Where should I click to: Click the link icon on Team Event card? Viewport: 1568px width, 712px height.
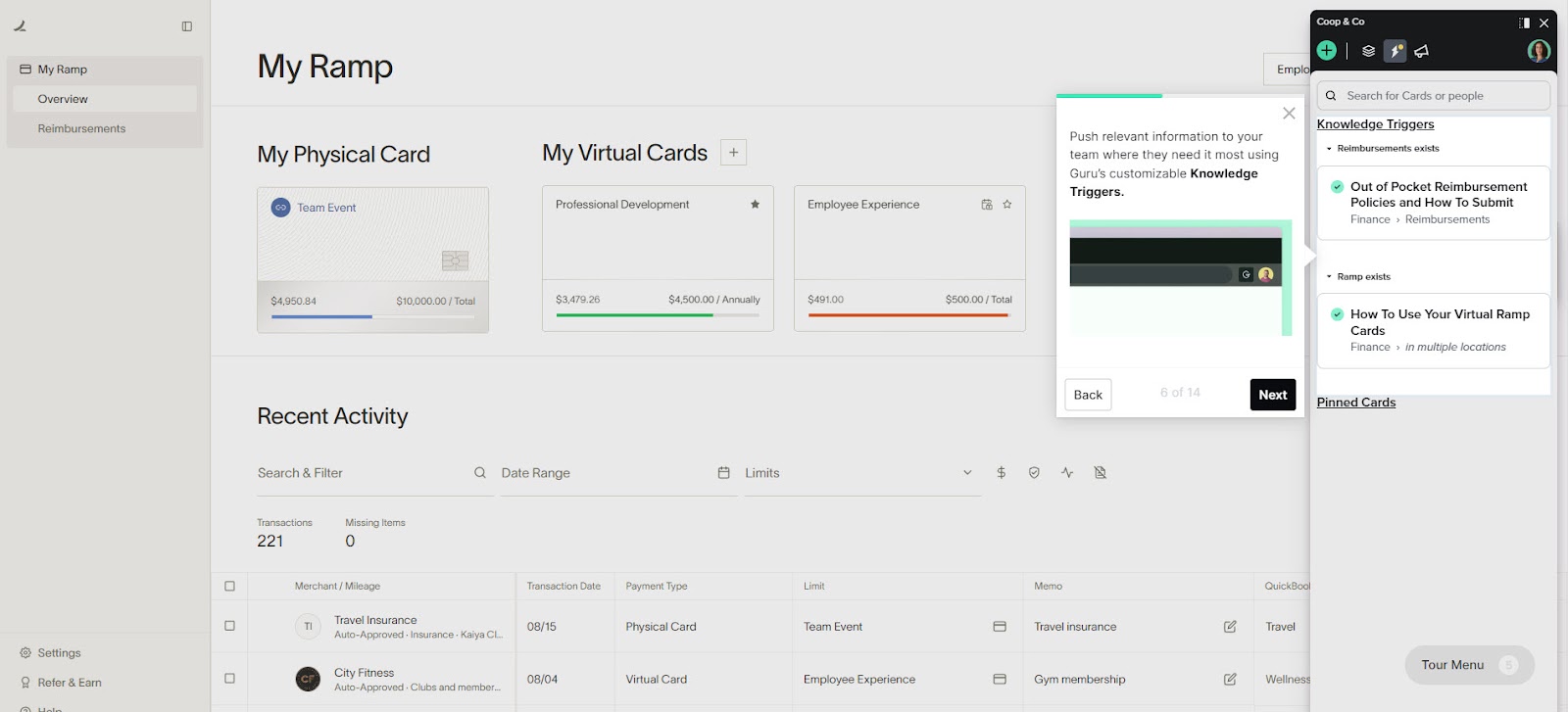(x=280, y=208)
